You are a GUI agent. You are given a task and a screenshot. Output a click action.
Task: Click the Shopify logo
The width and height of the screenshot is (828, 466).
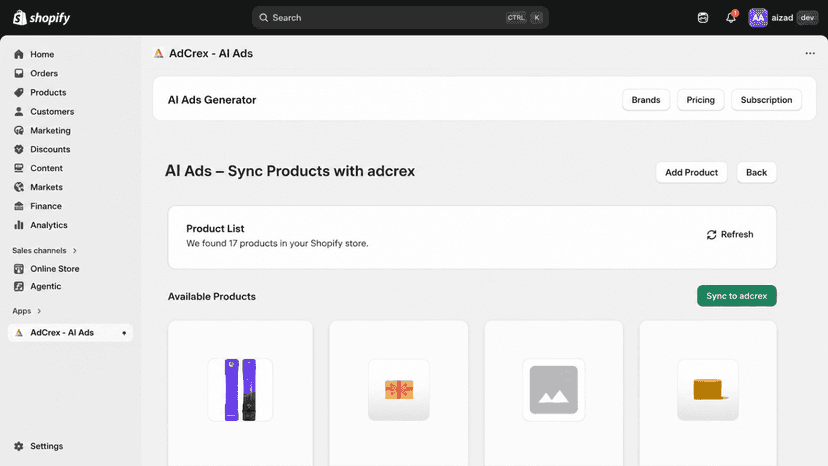point(41,17)
